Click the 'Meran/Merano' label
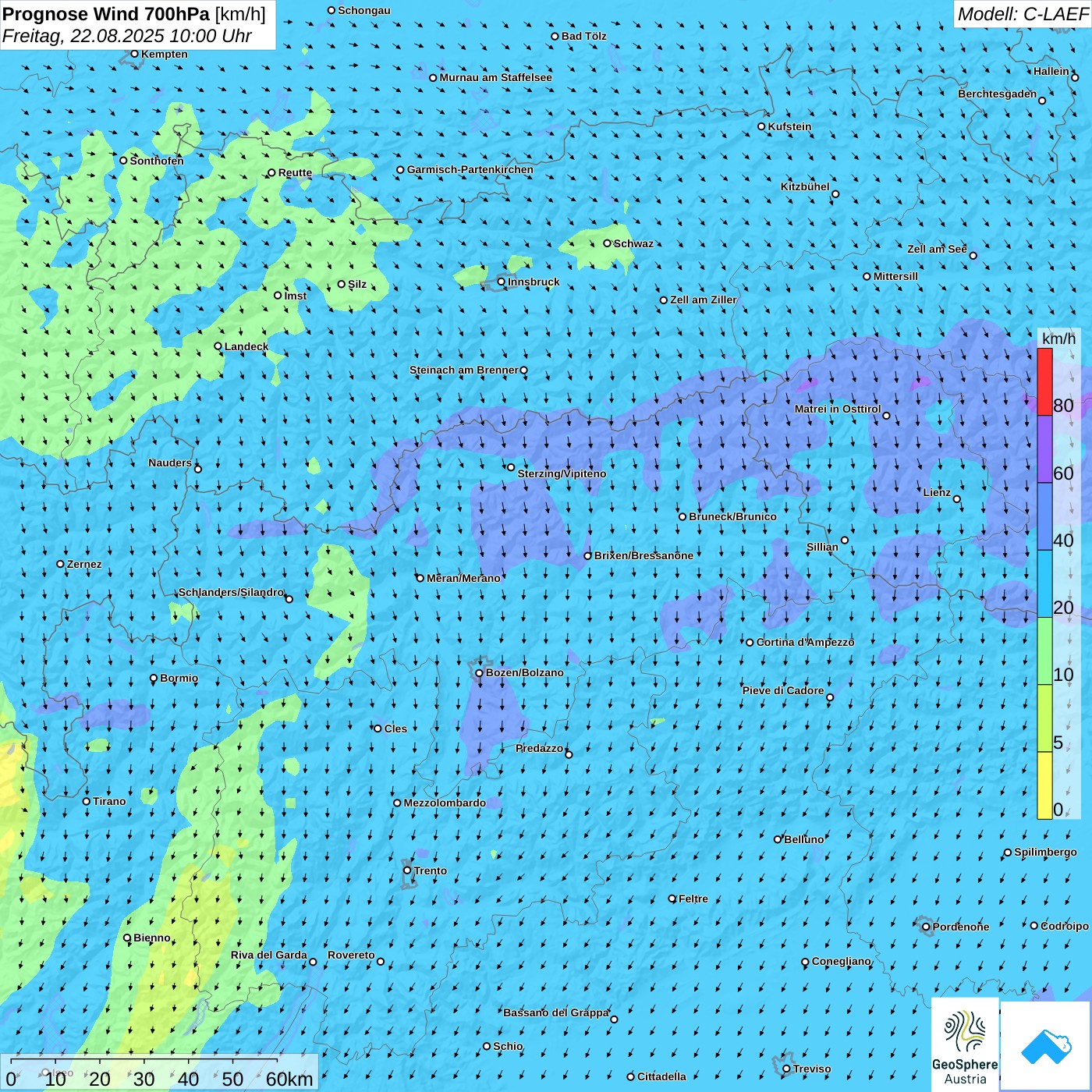Viewport: 1092px width, 1092px height. (463, 578)
